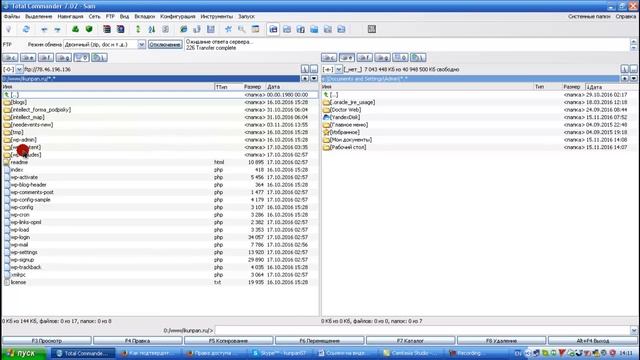
Task: Switch right panel to drive e
Action: click(x=347, y=58)
